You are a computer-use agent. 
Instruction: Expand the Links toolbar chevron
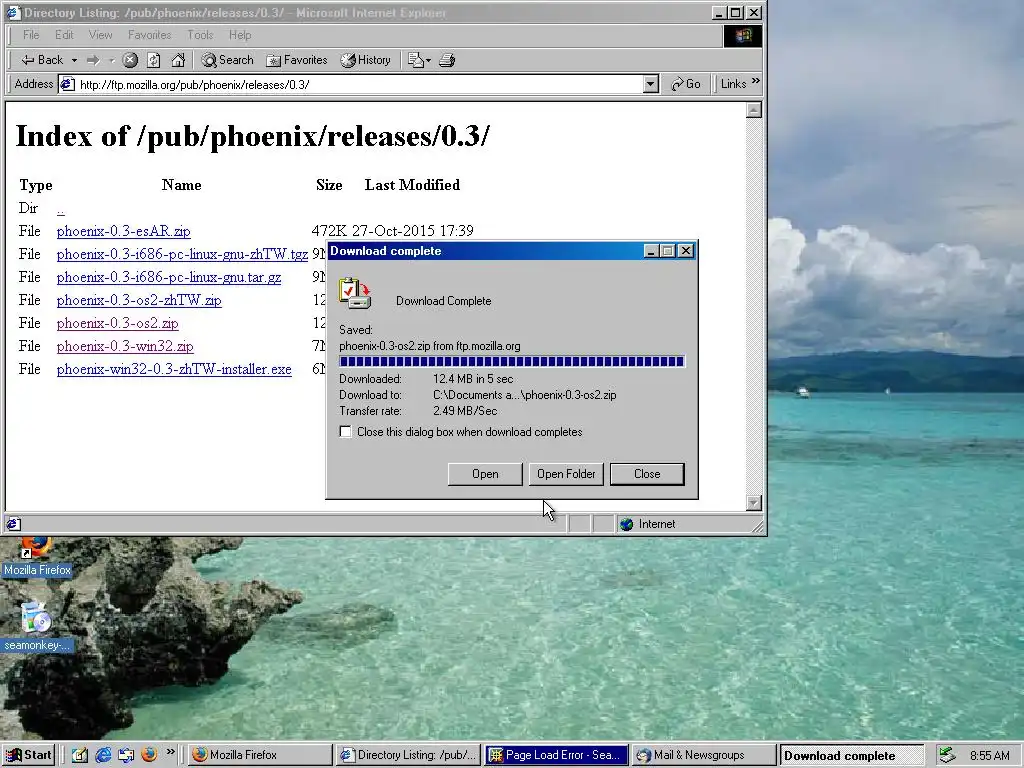point(756,82)
